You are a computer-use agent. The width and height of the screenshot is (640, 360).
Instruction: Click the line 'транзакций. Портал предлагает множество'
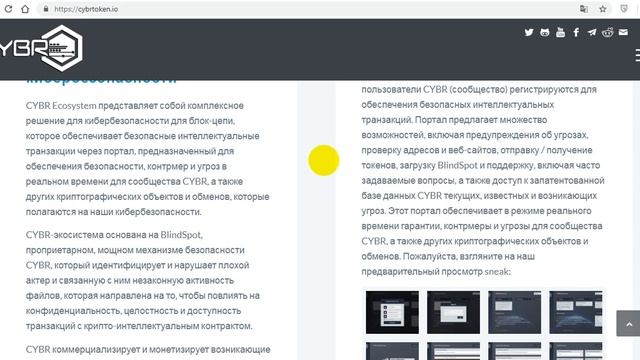click(454, 120)
